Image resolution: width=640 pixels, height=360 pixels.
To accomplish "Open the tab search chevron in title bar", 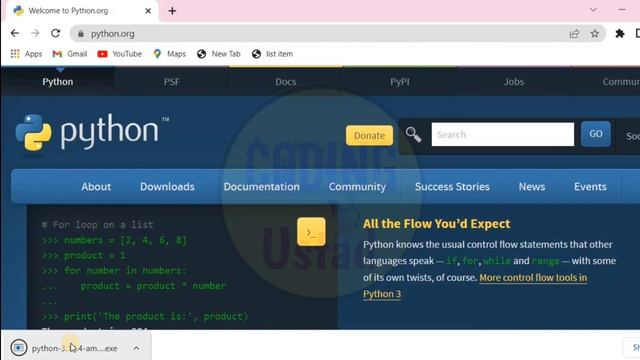I will 593,10.
